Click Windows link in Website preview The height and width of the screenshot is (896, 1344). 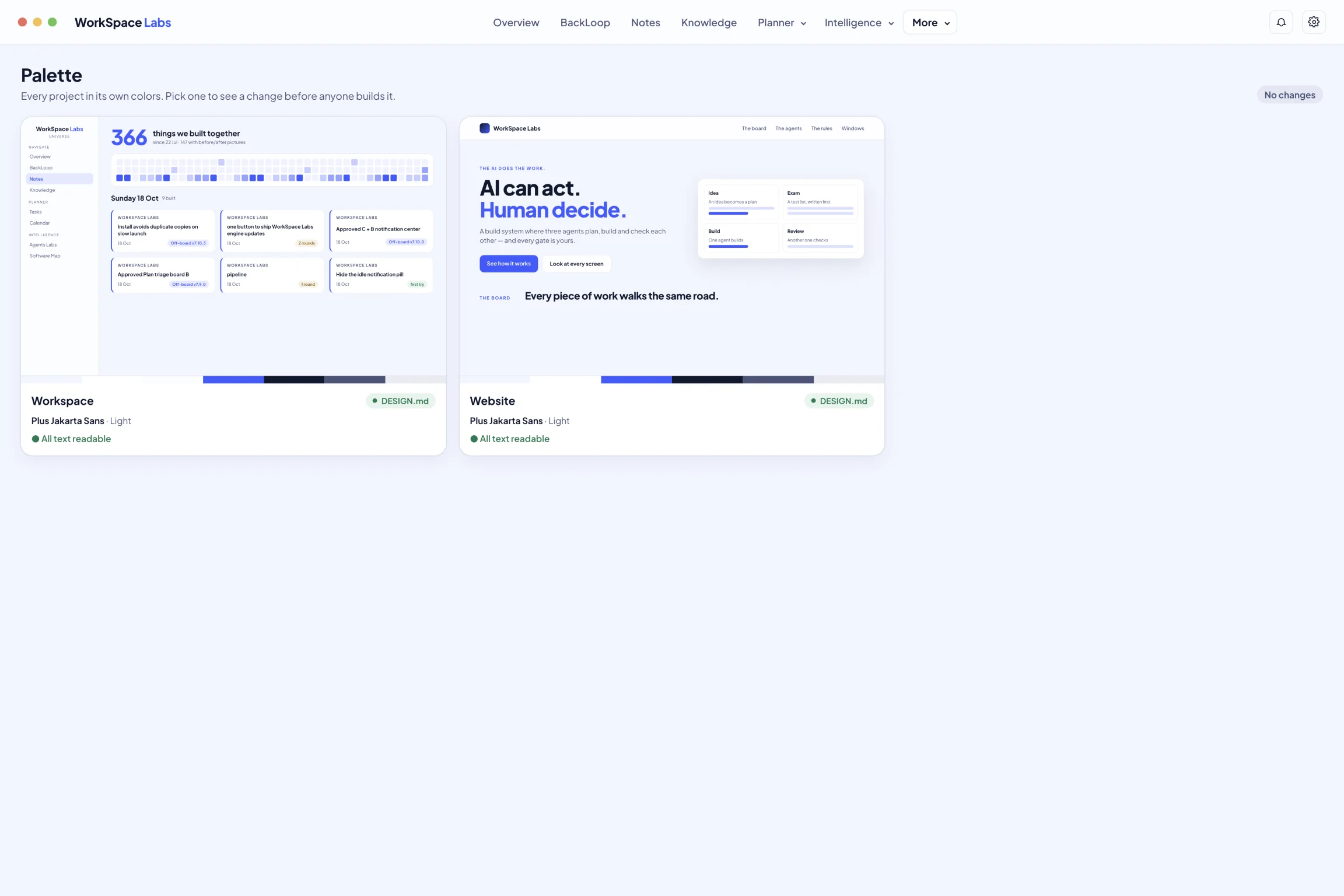(x=852, y=128)
